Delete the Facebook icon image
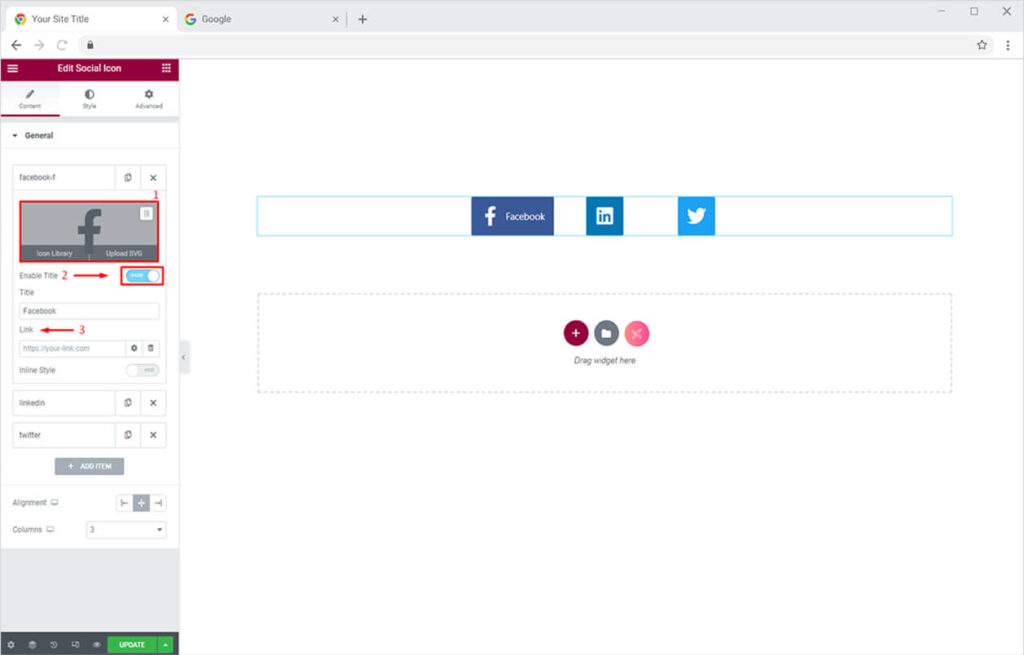The width and height of the screenshot is (1024, 655). tap(146, 213)
